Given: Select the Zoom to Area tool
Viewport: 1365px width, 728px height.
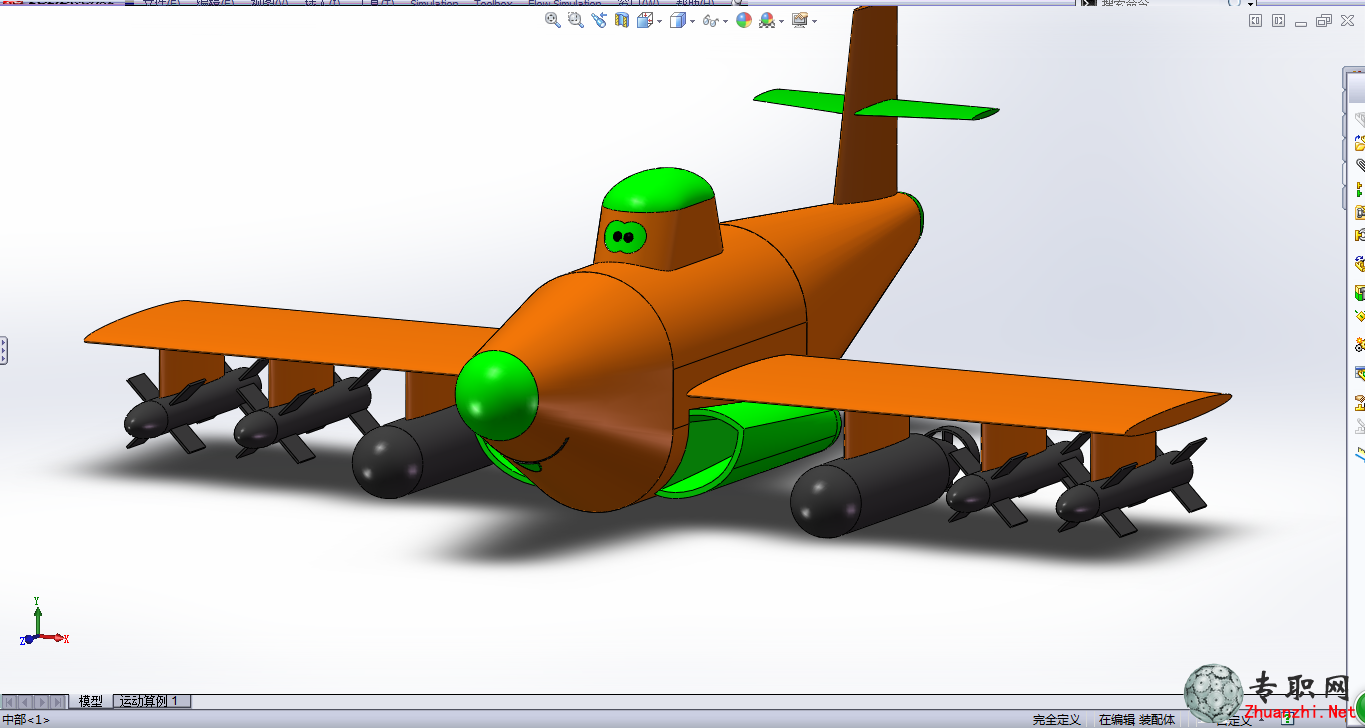Looking at the screenshot, I should pyautogui.click(x=576, y=20).
